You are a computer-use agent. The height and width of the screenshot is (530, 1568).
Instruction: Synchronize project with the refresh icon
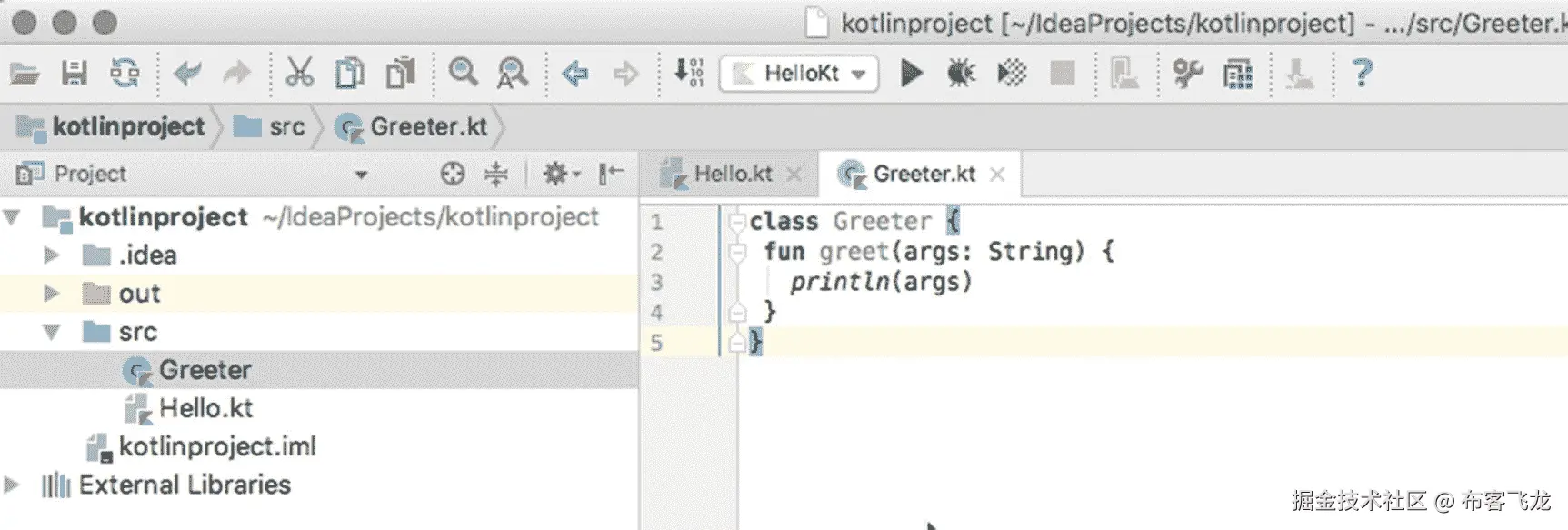[x=125, y=73]
